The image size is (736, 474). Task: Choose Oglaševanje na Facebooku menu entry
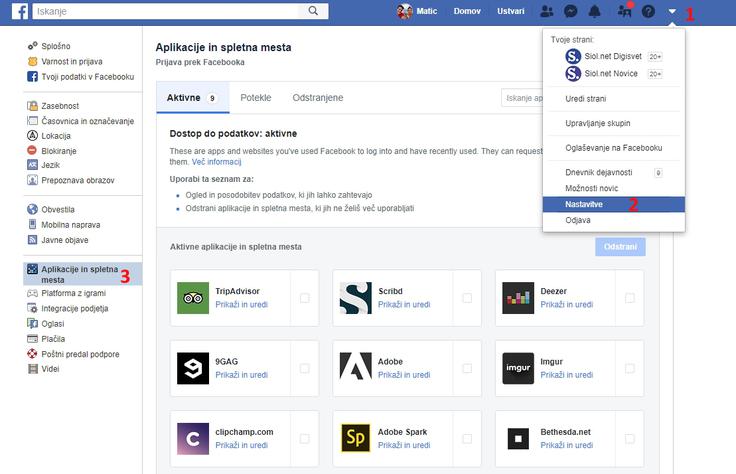[613, 148]
